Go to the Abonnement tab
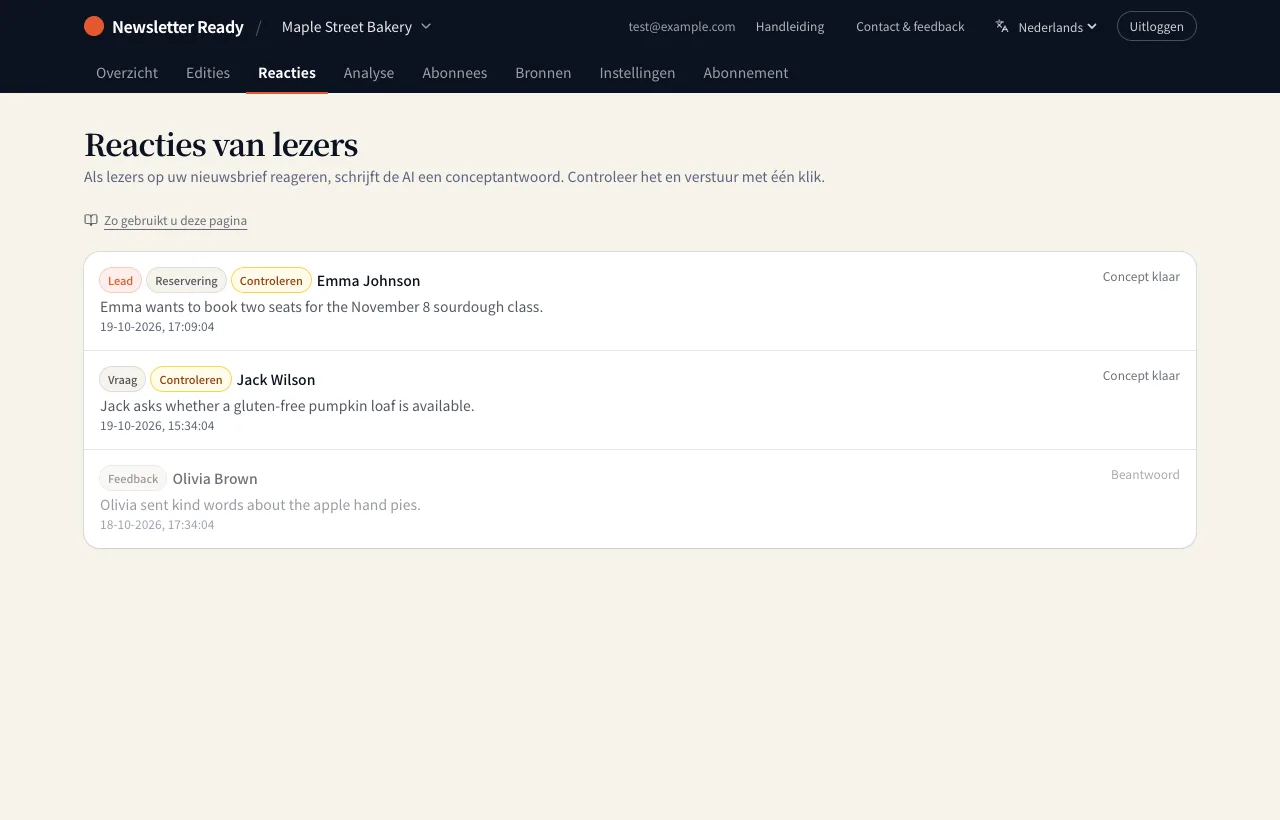The image size is (1280, 820). point(746,73)
